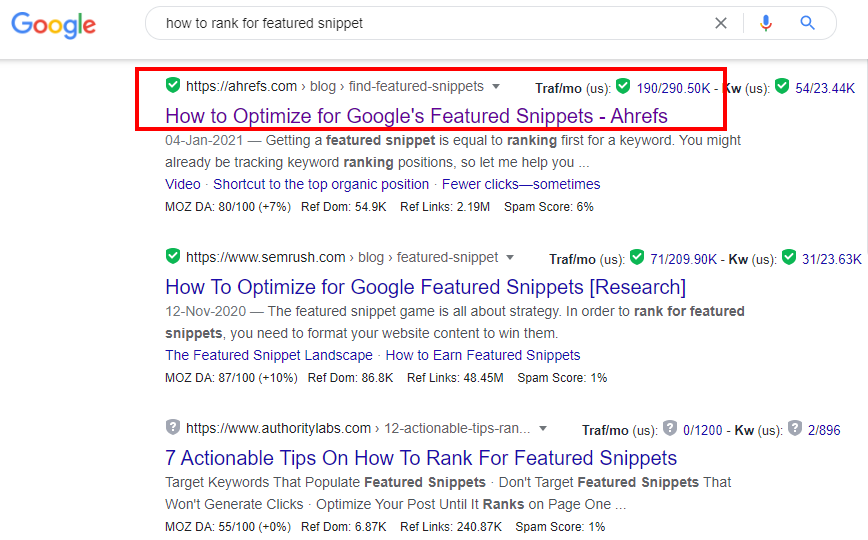
Task: Click Ref Links: 240.87K text
Action: coord(451,527)
